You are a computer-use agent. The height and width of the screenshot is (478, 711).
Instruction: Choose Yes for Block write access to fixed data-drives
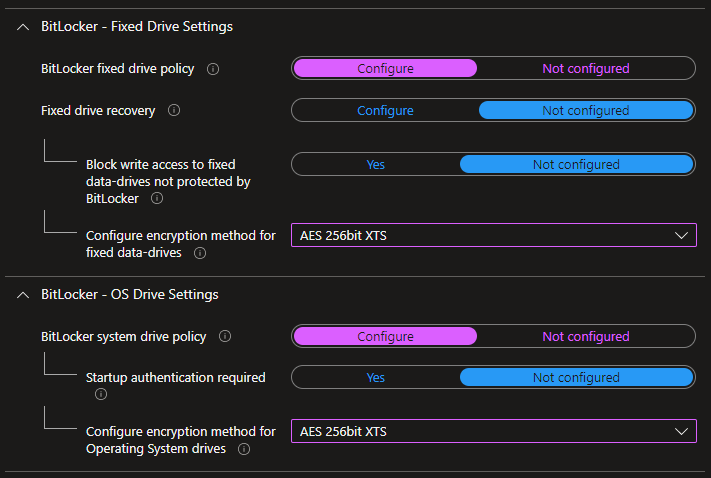(375, 165)
